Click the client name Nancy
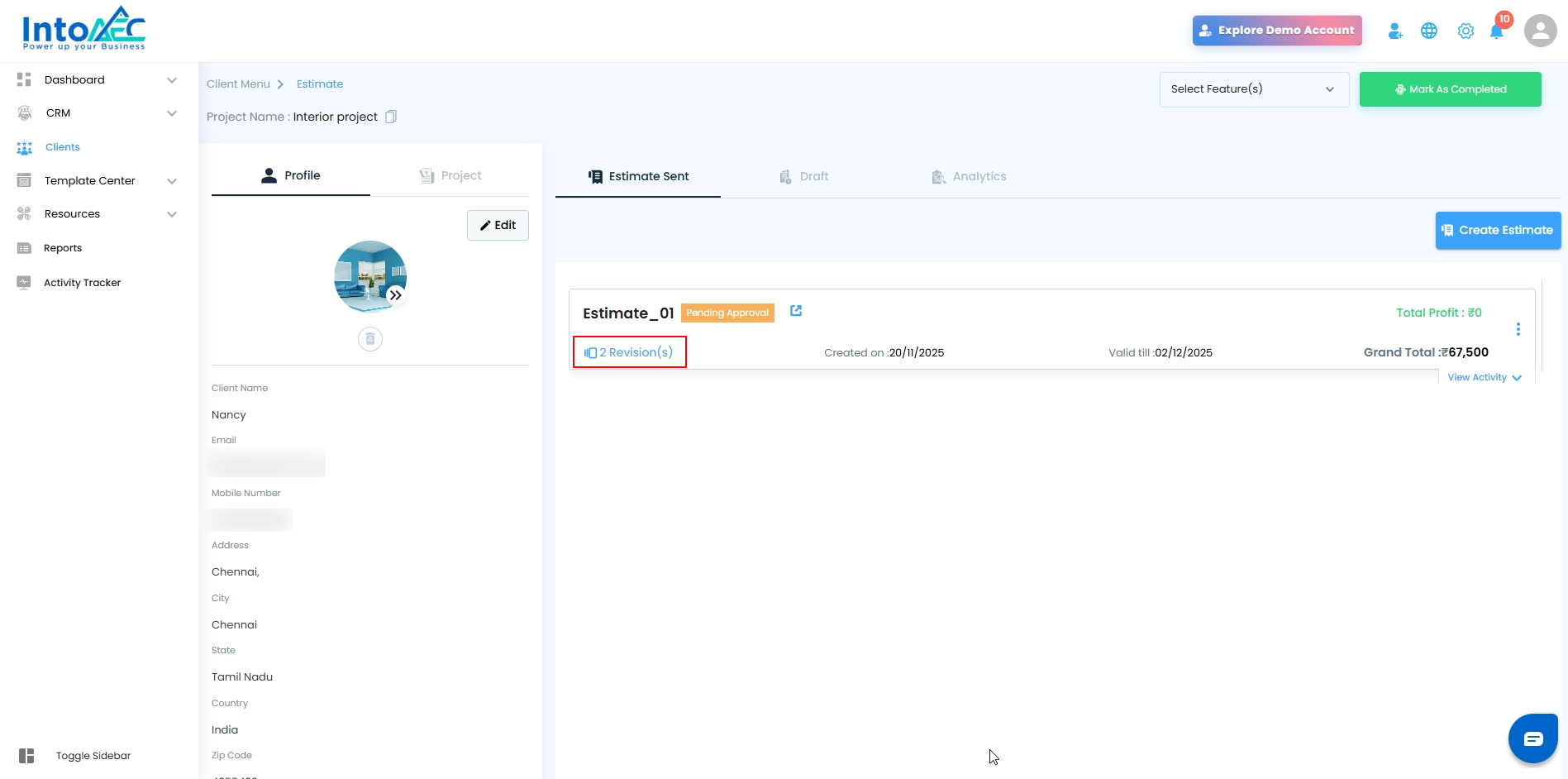This screenshot has height=779, width=1568. click(229, 415)
